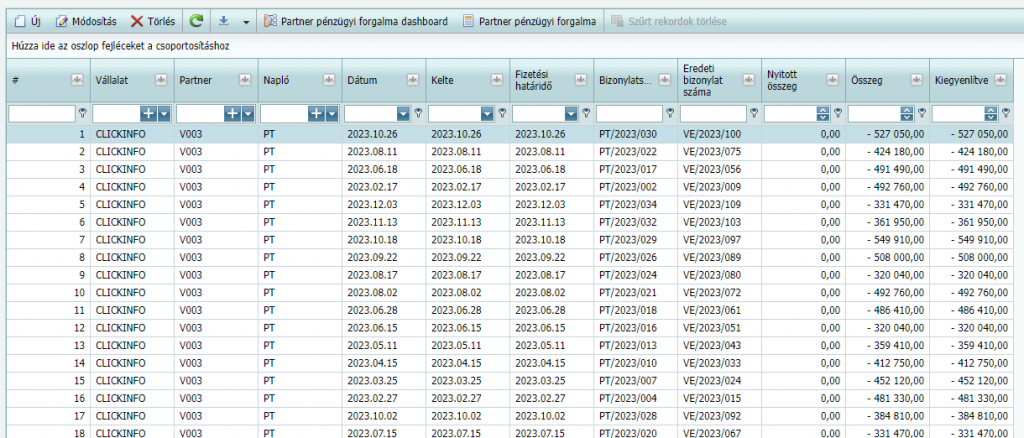
Task: Click the Kelte column header to sort
Action: pyautogui.click(x=450, y=79)
